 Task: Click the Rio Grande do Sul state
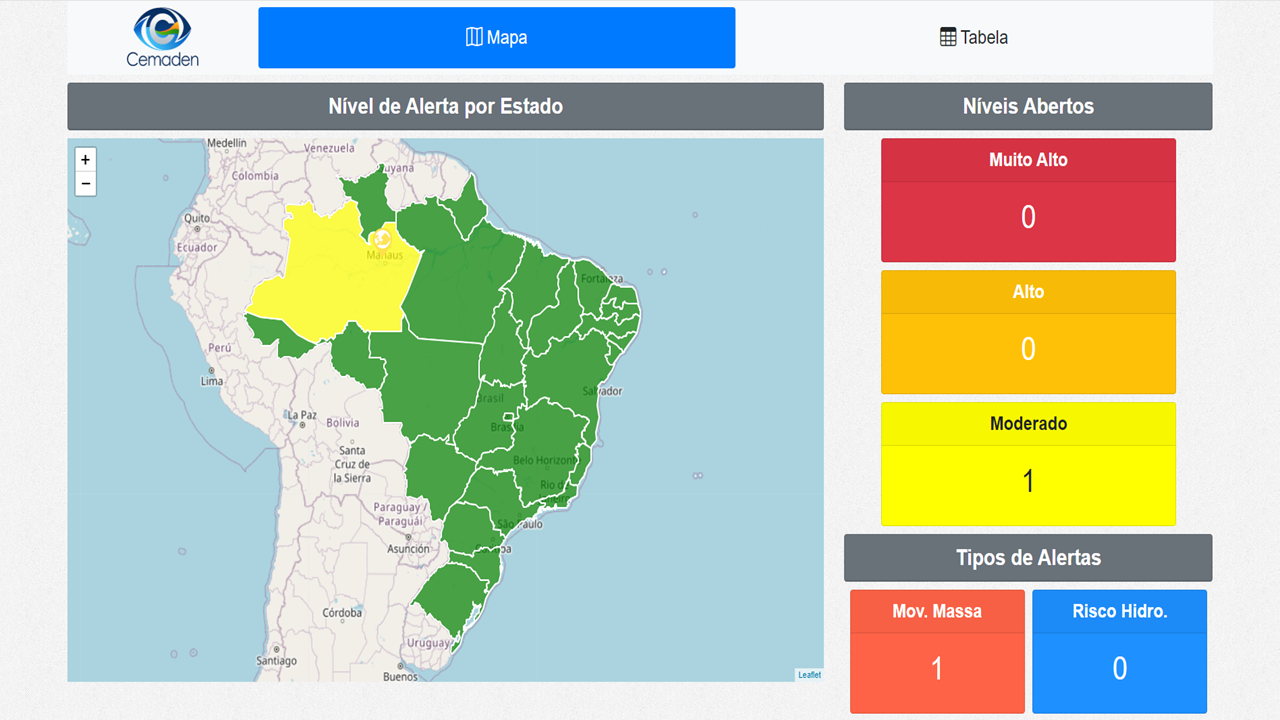pyautogui.click(x=450, y=595)
